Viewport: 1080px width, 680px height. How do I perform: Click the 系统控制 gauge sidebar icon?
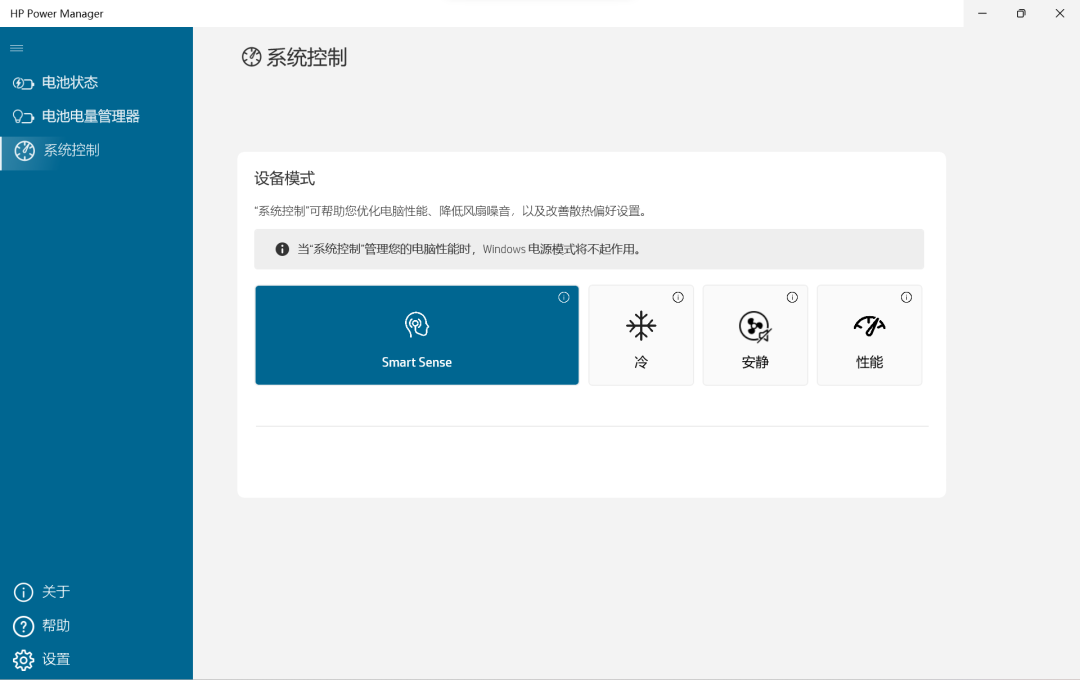25,150
